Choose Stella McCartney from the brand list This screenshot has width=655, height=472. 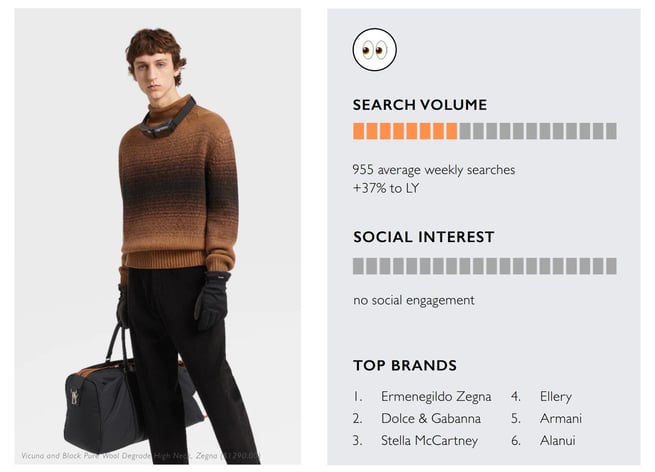(429, 441)
